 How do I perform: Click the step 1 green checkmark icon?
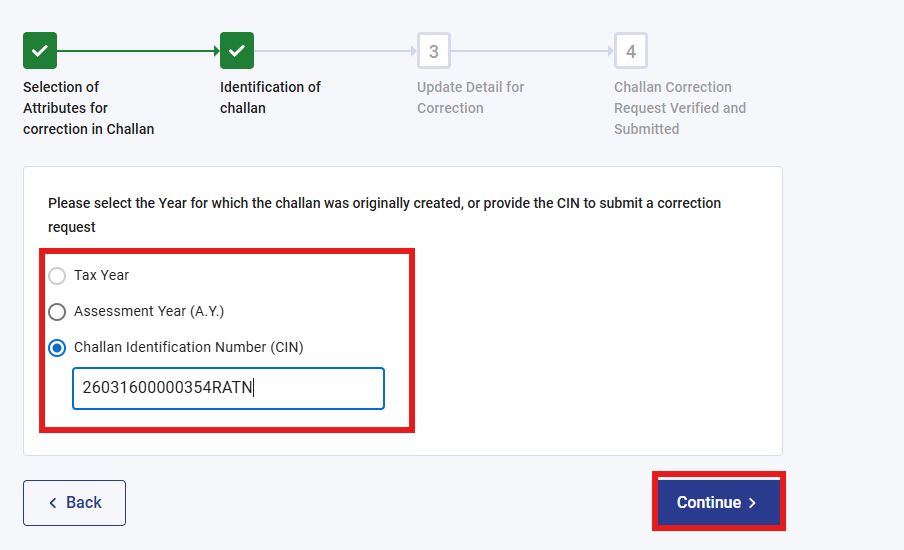pyautogui.click(x=40, y=50)
